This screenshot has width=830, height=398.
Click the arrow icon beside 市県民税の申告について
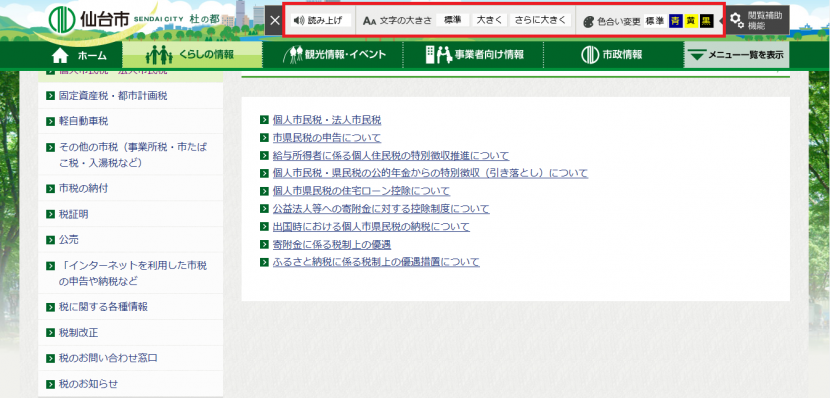pyautogui.click(x=264, y=138)
